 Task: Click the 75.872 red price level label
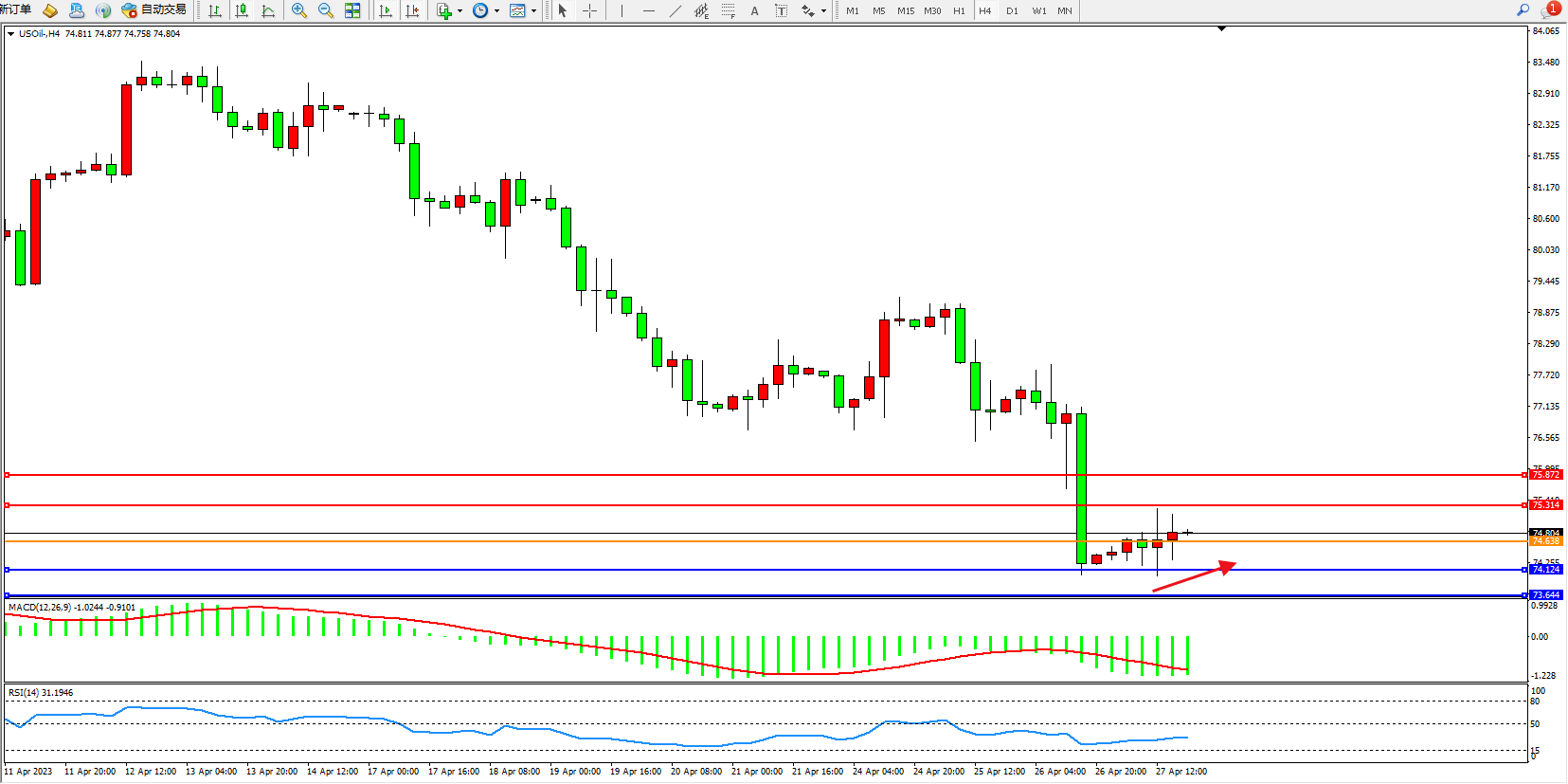[x=1545, y=474]
